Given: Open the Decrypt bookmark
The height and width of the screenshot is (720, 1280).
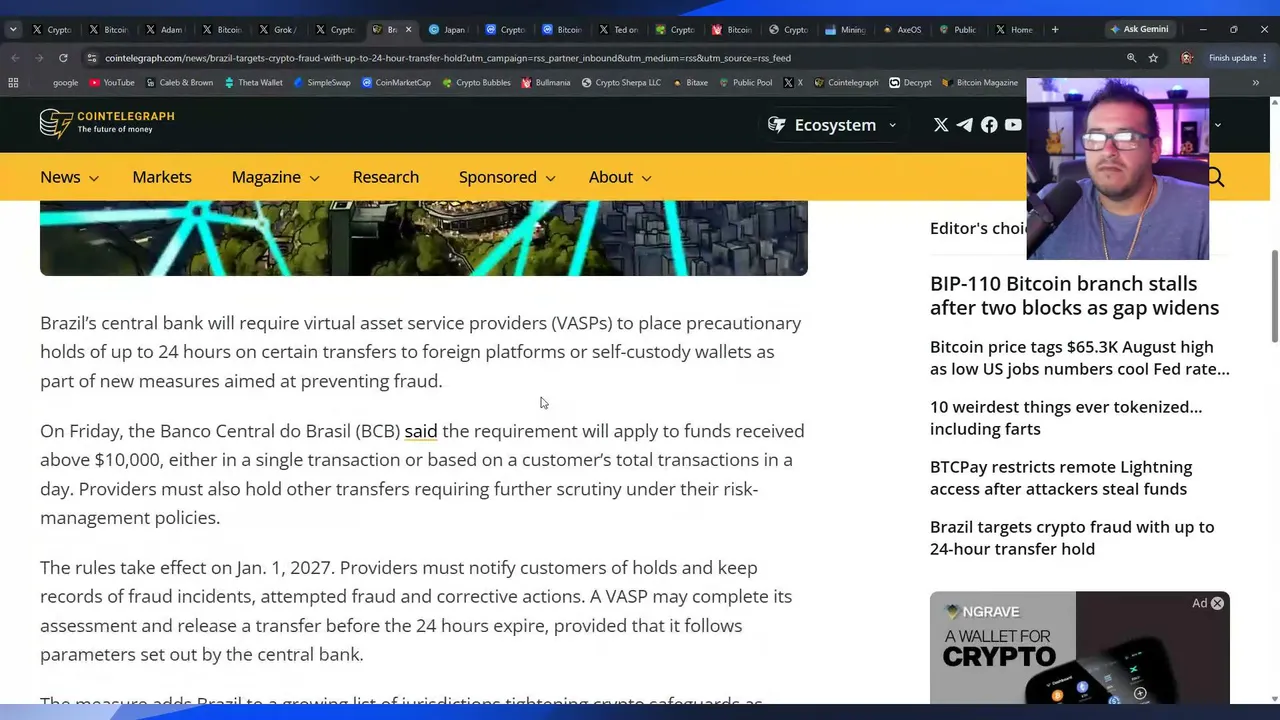Looking at the screenshot, I should pos(910,83).
